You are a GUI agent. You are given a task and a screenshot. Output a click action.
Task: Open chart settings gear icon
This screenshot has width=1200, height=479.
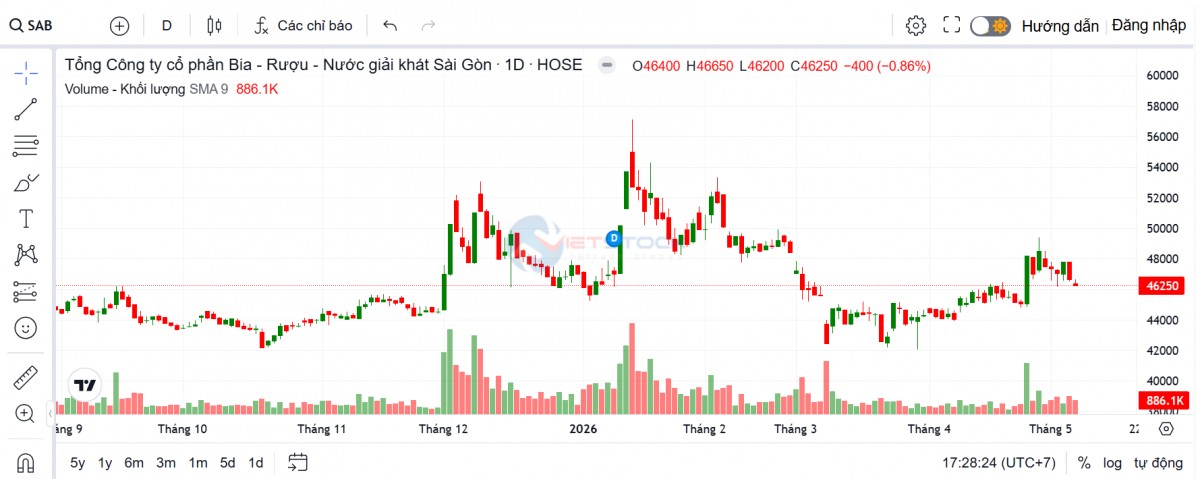tap(915, 25)
